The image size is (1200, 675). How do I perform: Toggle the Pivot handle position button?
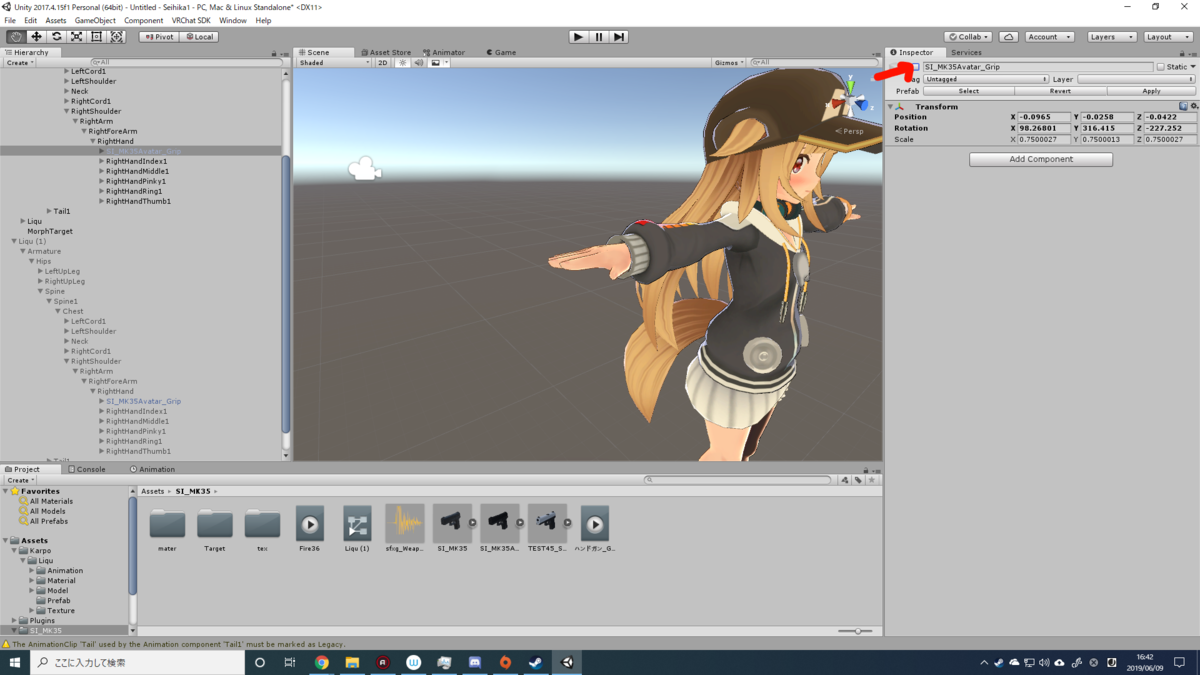[158, 37]
